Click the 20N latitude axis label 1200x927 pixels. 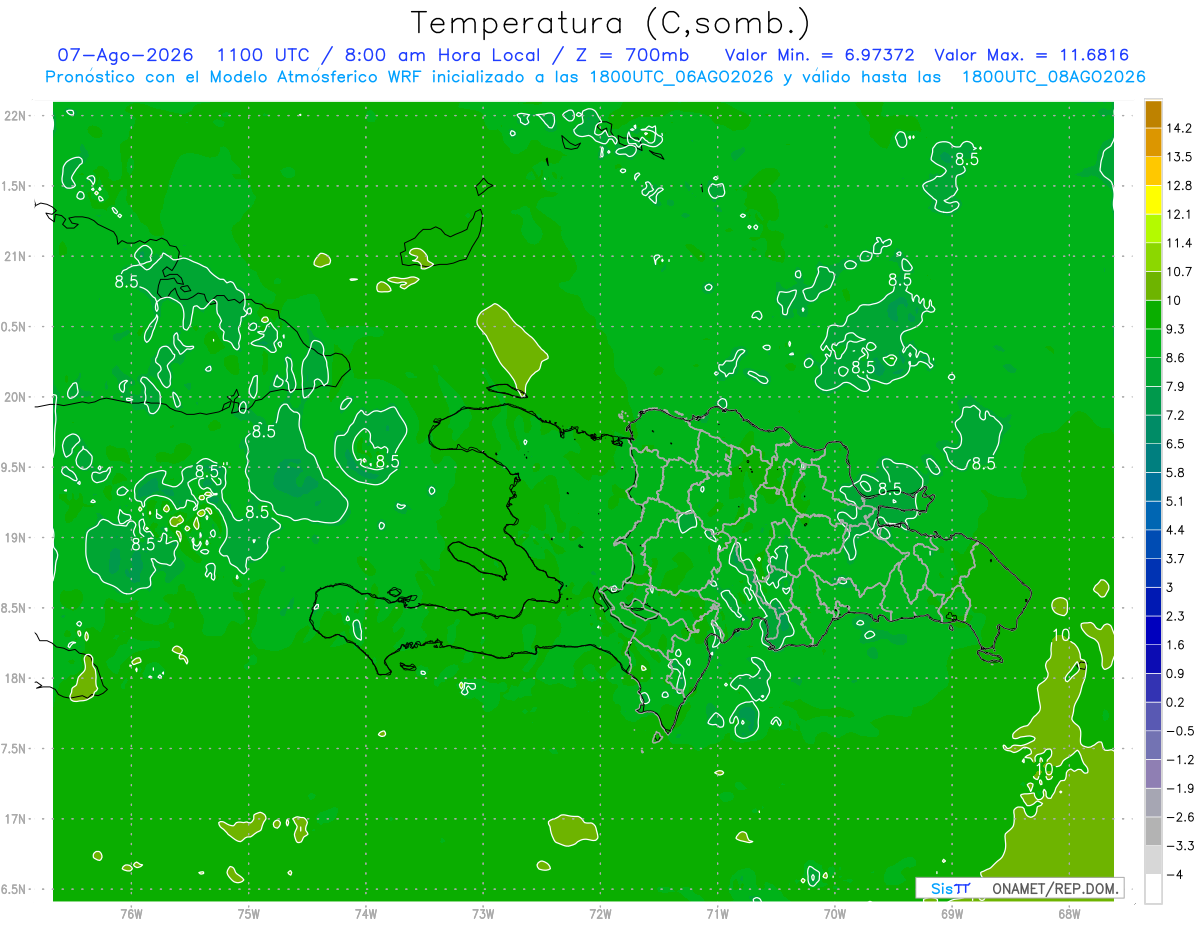[x=16, y=397]
